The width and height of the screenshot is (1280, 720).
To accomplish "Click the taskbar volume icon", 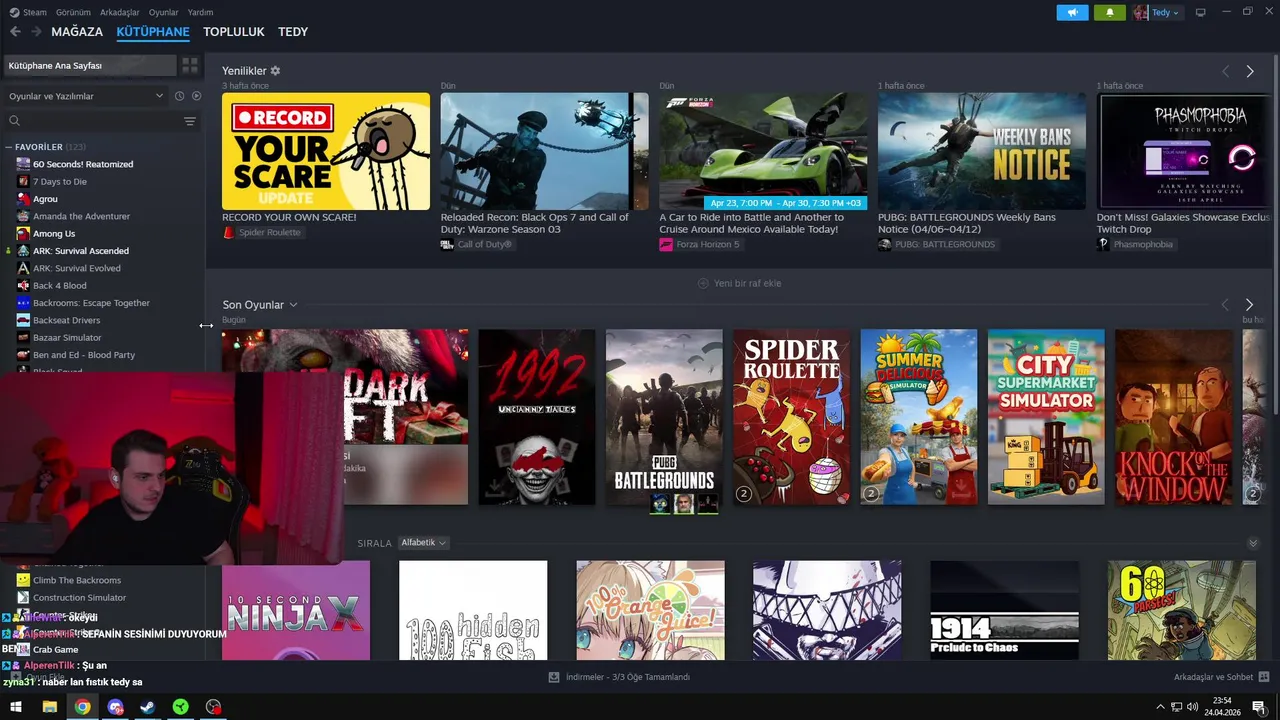I will tap(1191, 707).
